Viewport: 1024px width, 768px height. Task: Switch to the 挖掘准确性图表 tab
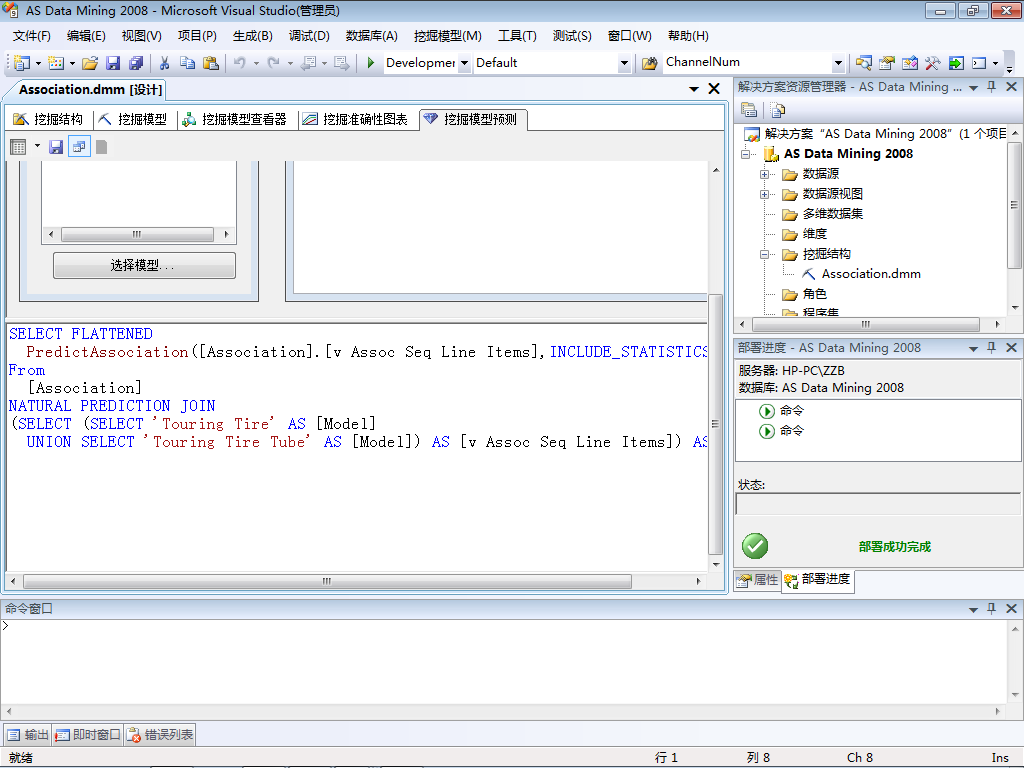tap(356, 119)
